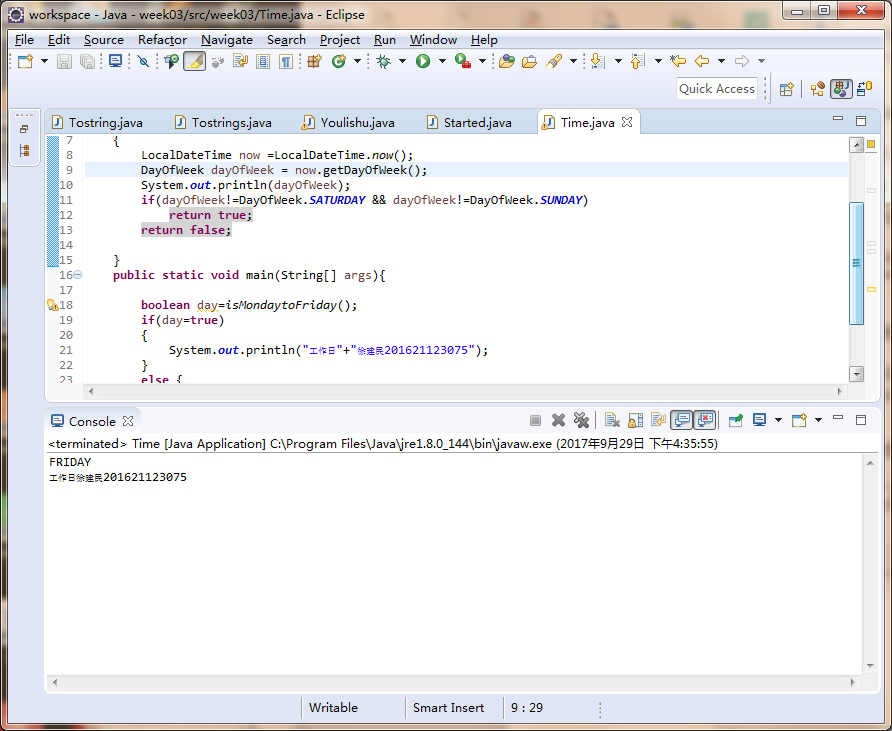
Task: Toggle Show Console on Standard Error
Action: tap(705, 420)
